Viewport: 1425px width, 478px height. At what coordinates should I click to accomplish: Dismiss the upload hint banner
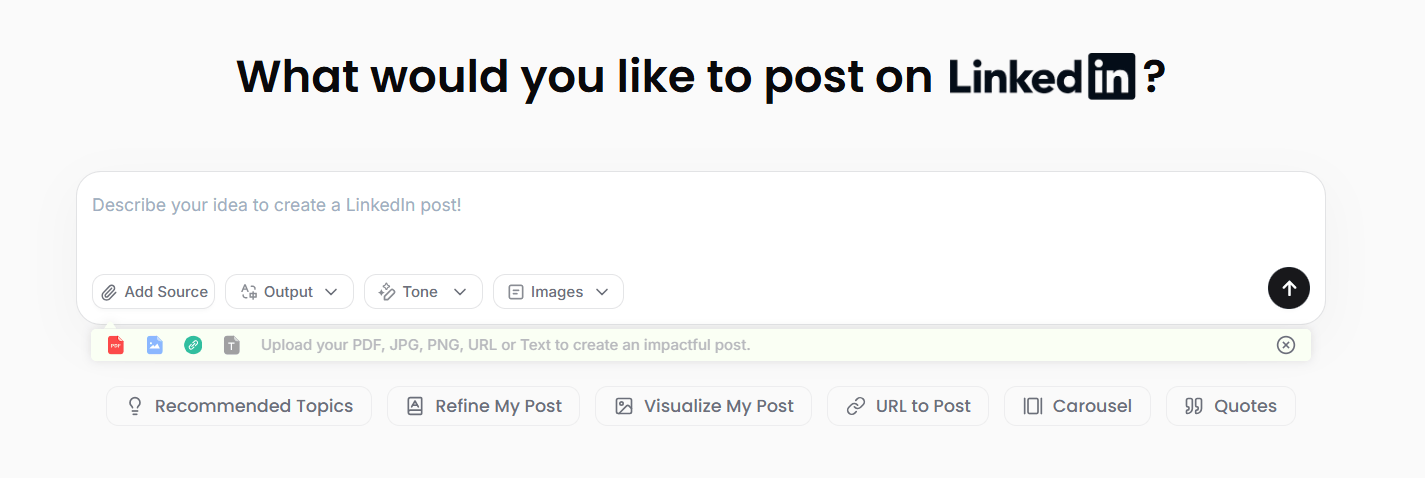click(1286, 345)
